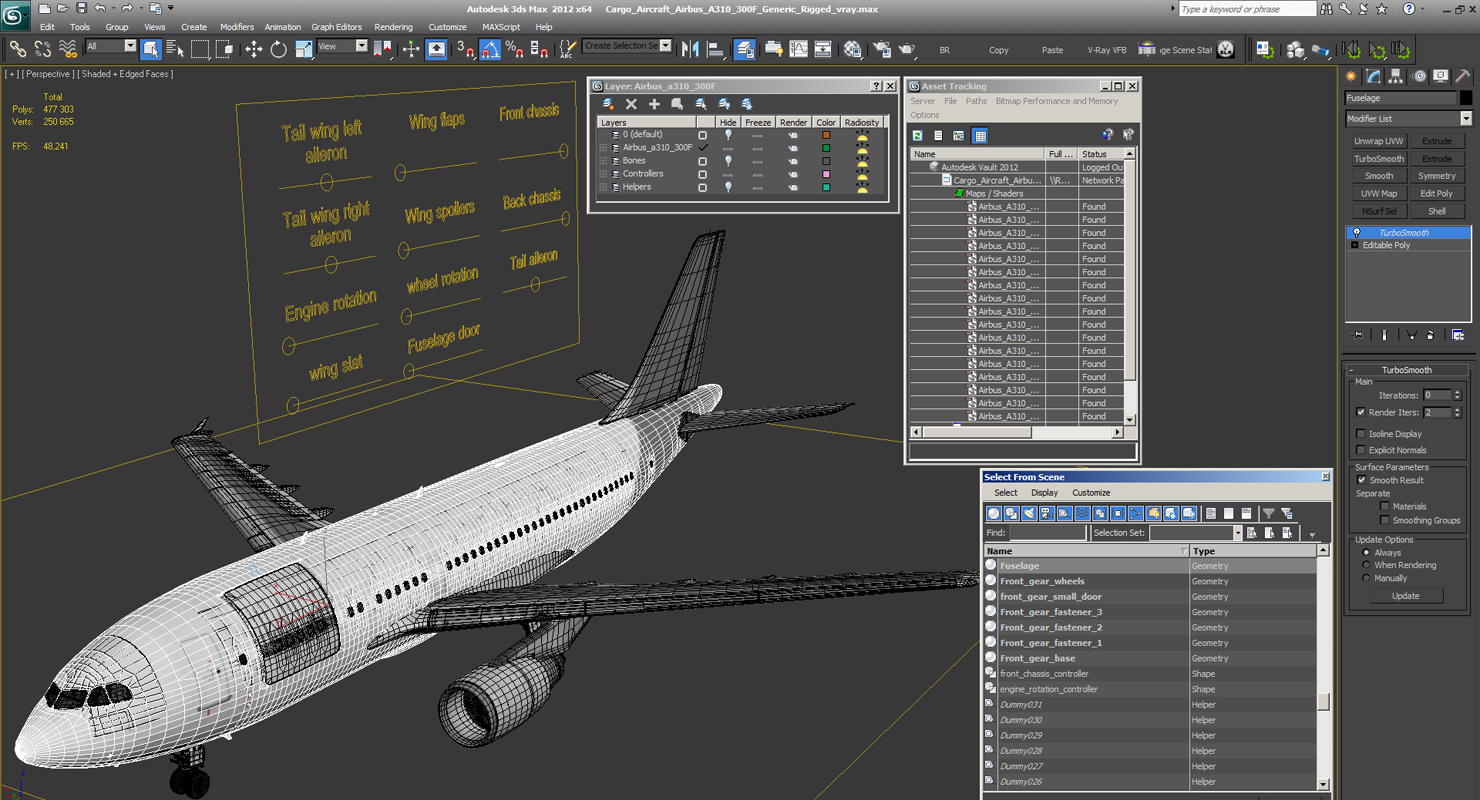Open the Material Editor icon
1480x800 pixels.
[852, 48]
